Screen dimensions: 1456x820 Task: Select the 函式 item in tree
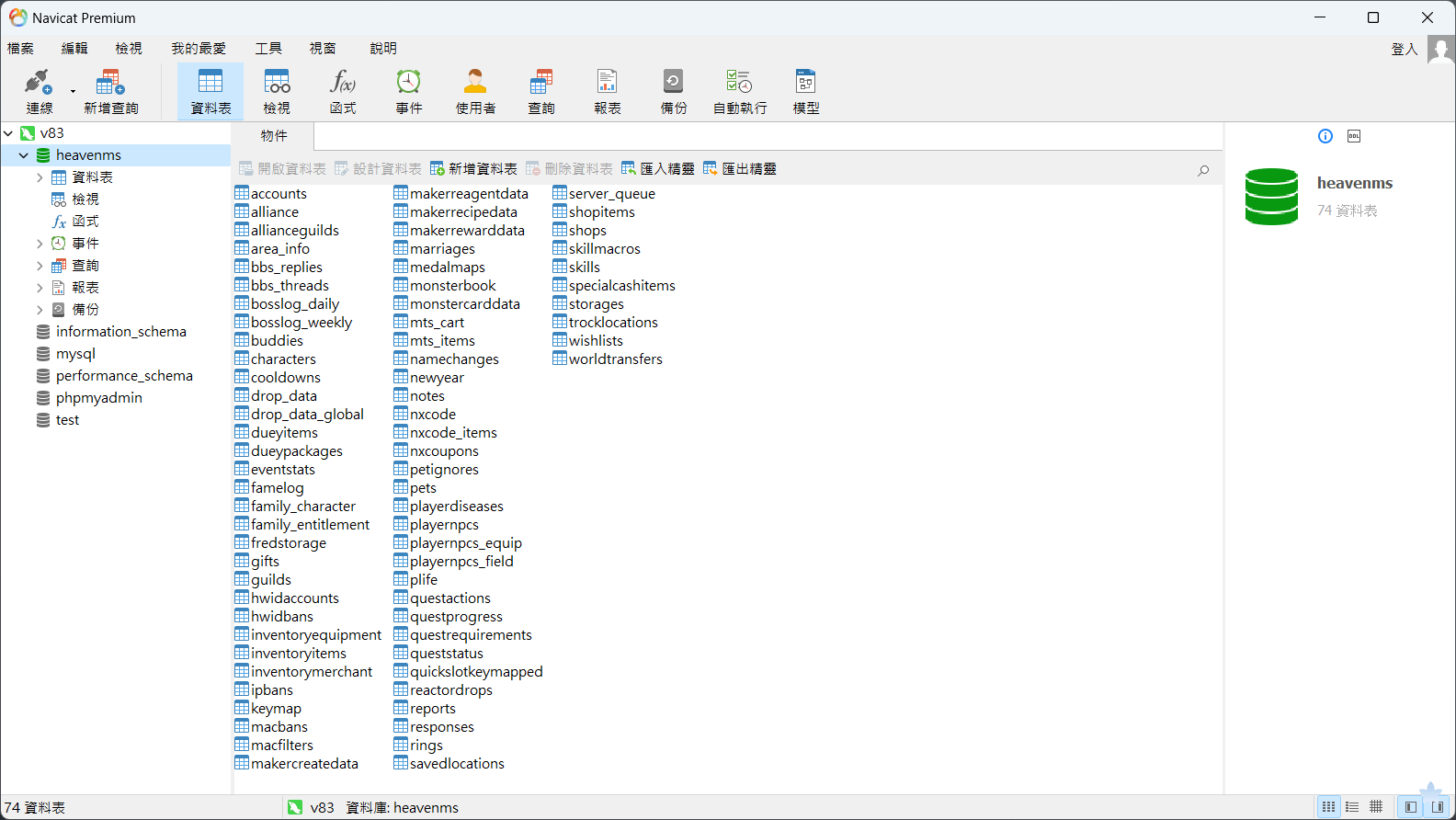85,222
